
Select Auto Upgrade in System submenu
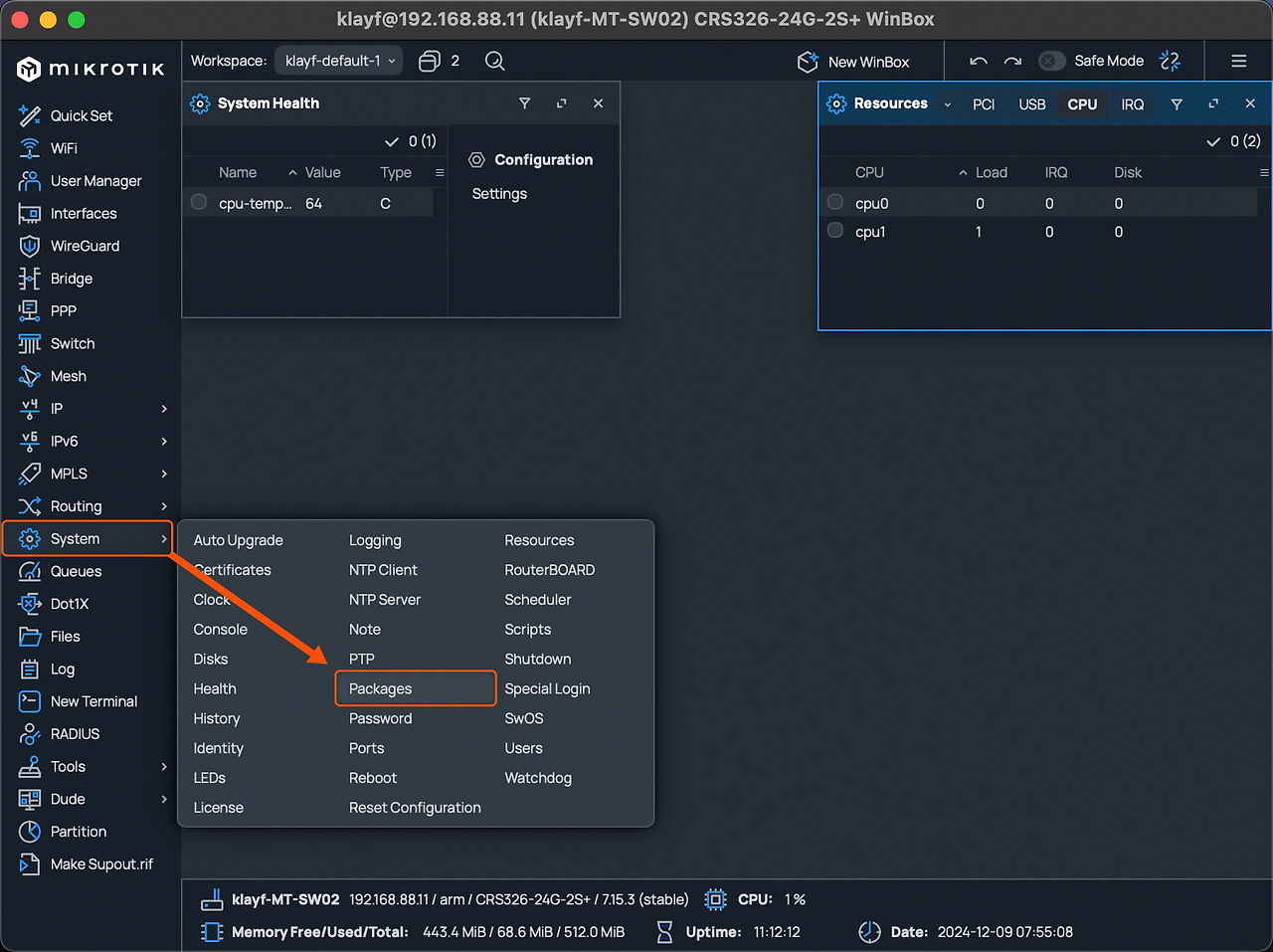pos(238,540)
